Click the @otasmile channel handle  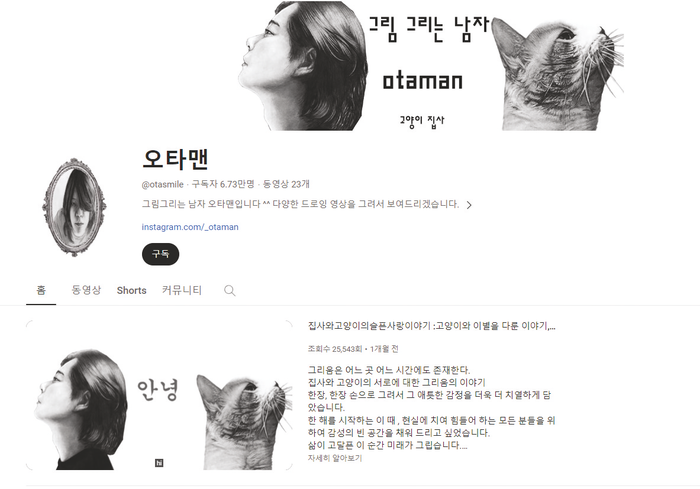[162, 184]
